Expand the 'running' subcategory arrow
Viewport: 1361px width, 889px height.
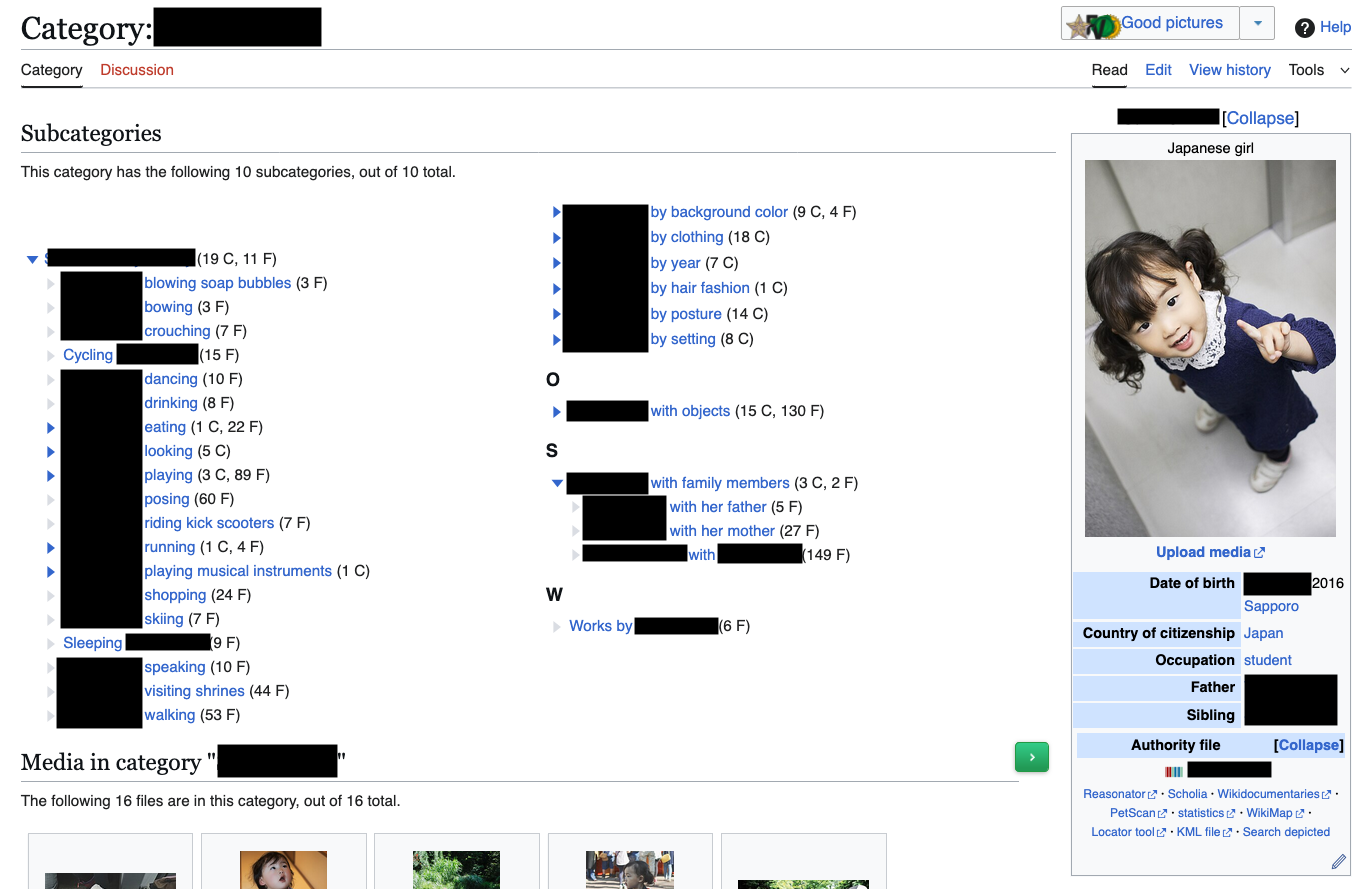click(51, 547)
